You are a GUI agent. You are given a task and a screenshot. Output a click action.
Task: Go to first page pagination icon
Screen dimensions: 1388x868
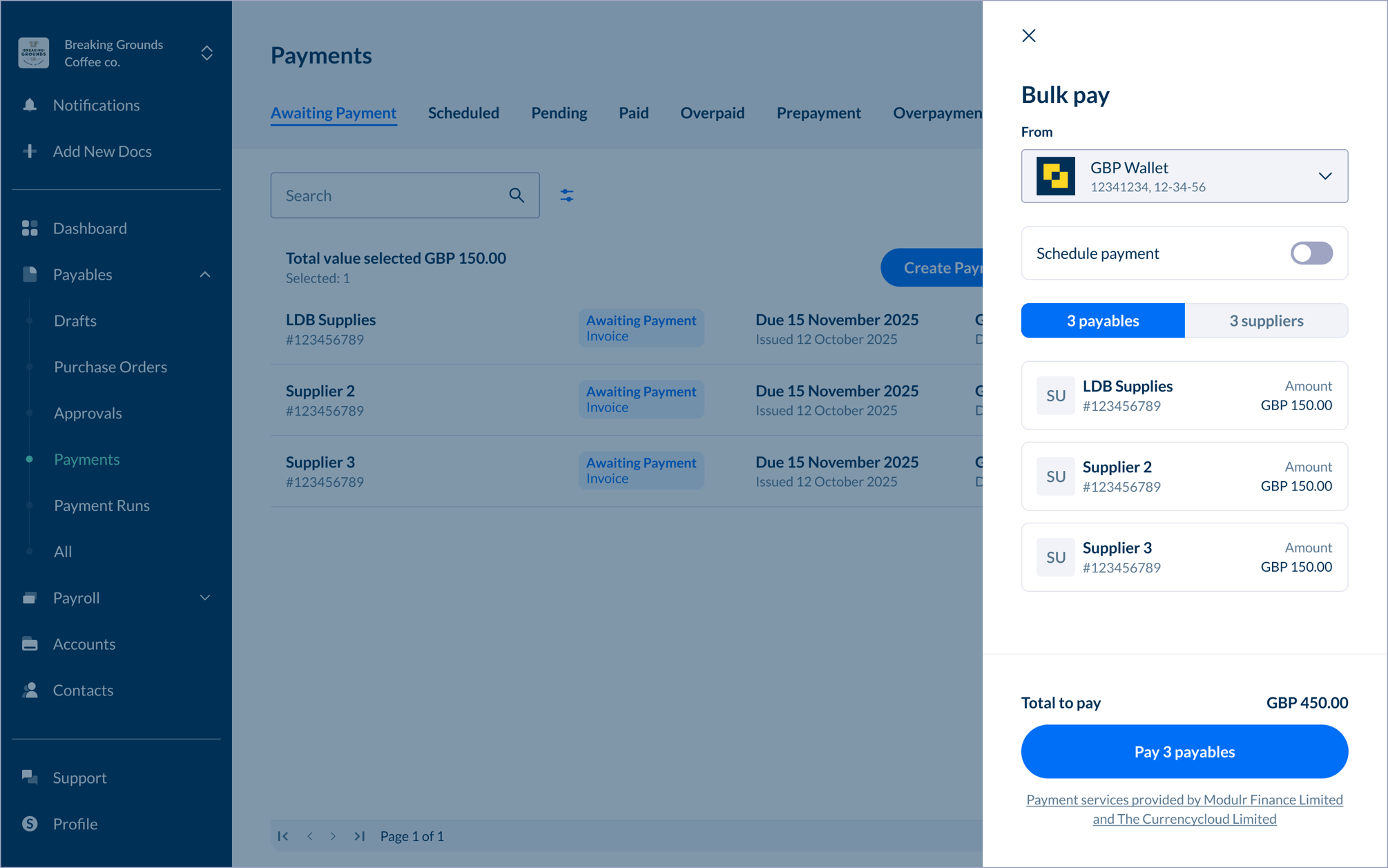pyautogui.click(x=283, y=836)
